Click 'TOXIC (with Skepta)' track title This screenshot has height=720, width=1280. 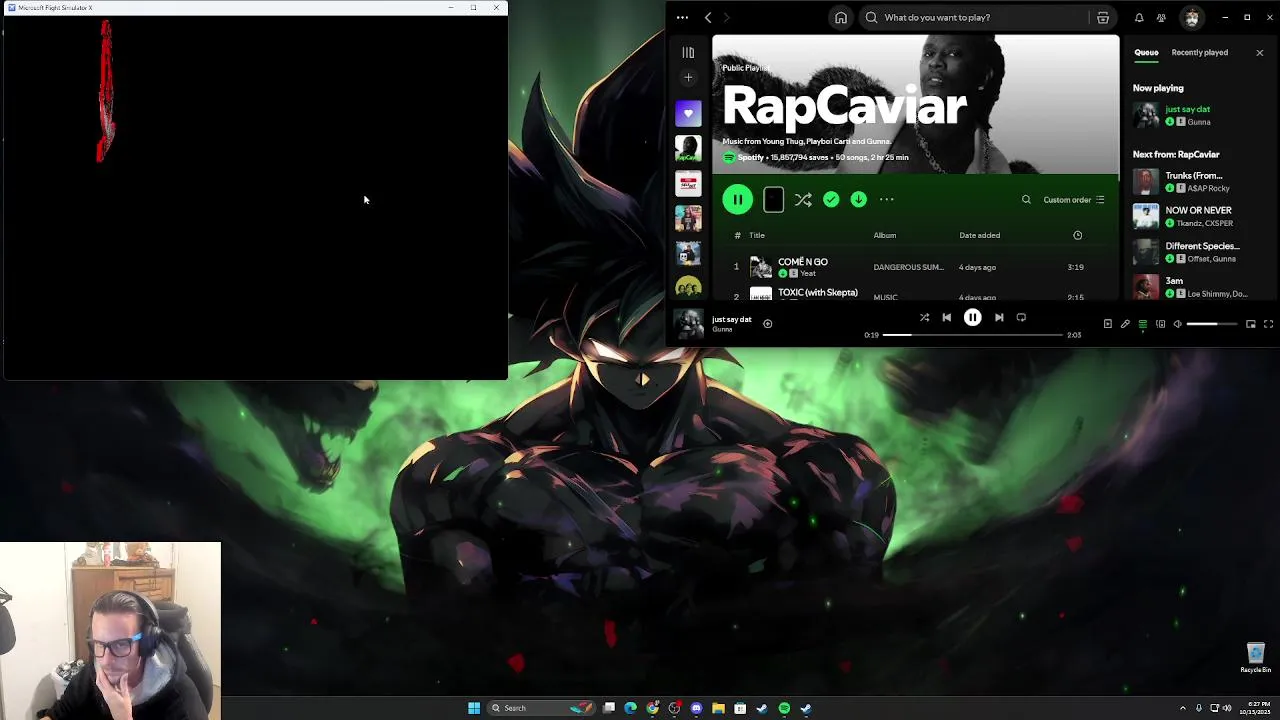(818, 292)
